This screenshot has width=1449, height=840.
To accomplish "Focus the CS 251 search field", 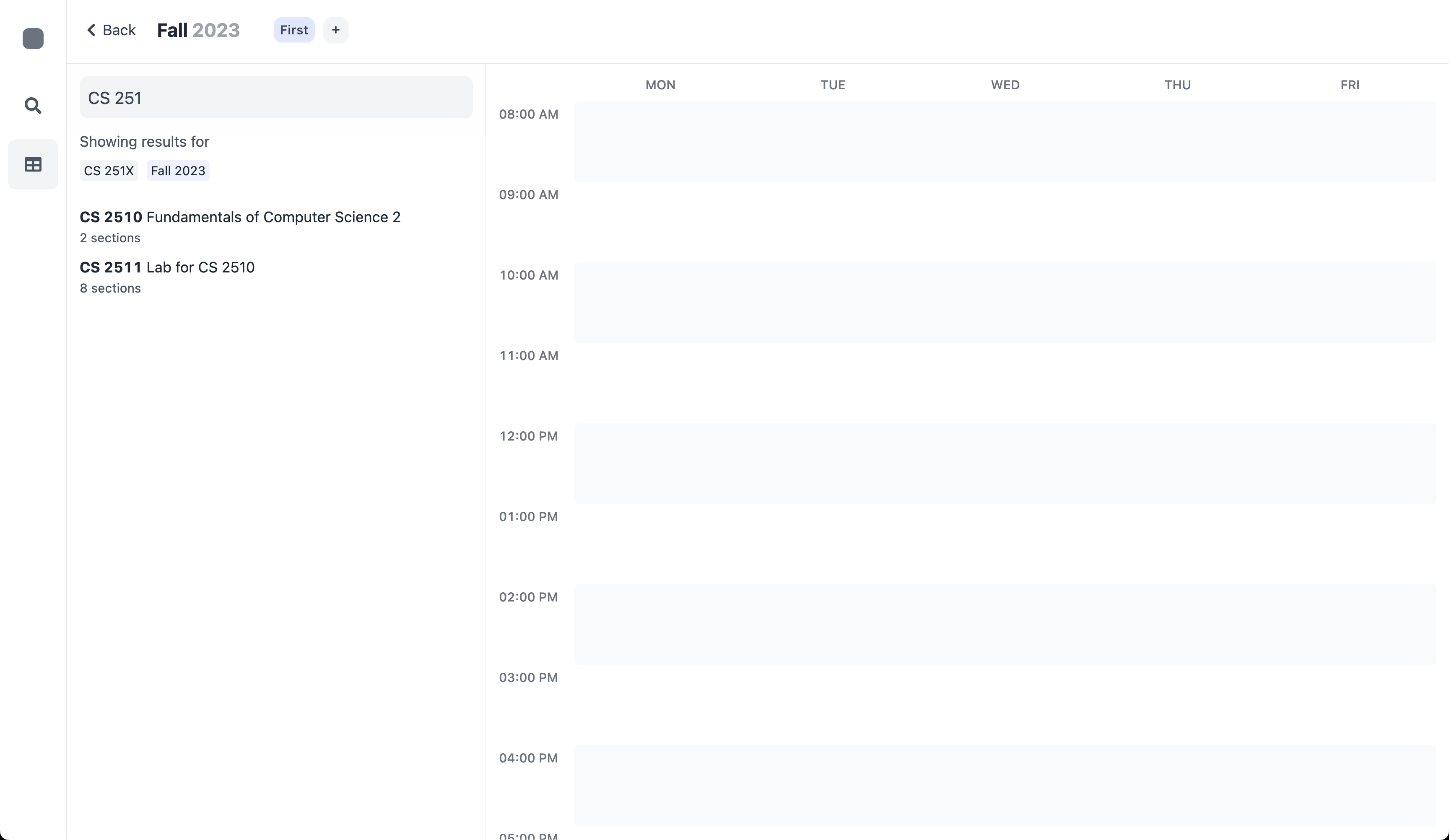I will tap(276, 98).
